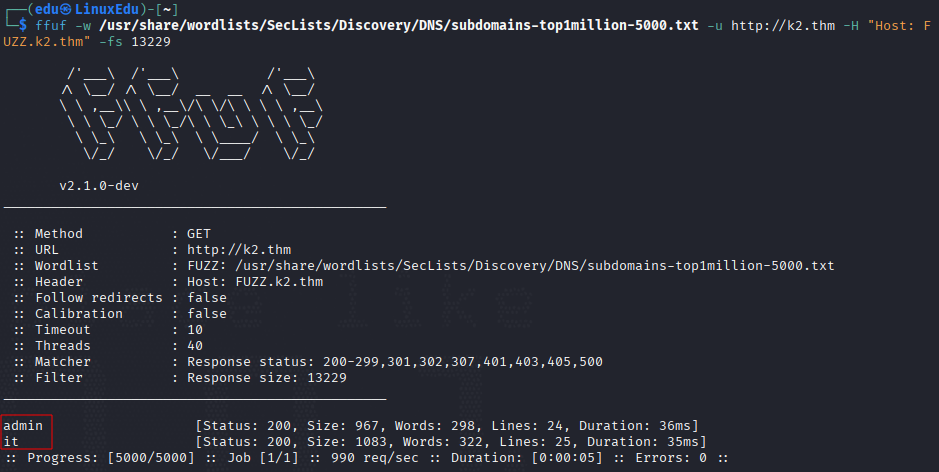Click the ffuf ASCII art logo

tap(192, 114)
